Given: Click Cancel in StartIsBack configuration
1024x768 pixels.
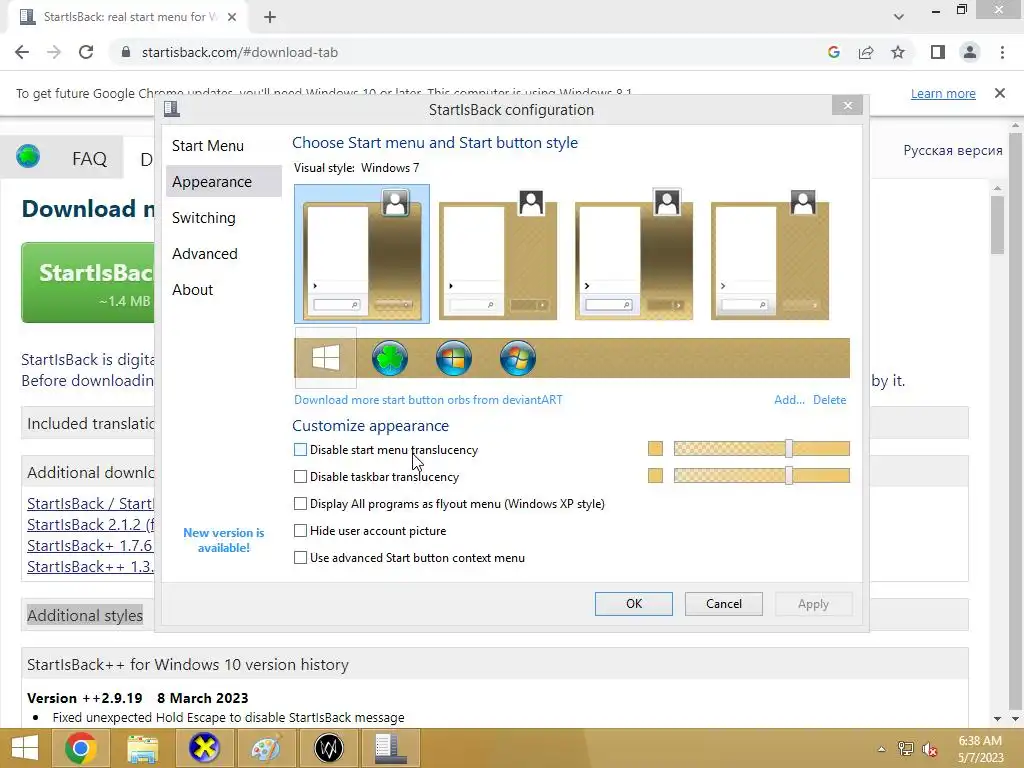Looking at the screenshot, I should click(724, 603).
